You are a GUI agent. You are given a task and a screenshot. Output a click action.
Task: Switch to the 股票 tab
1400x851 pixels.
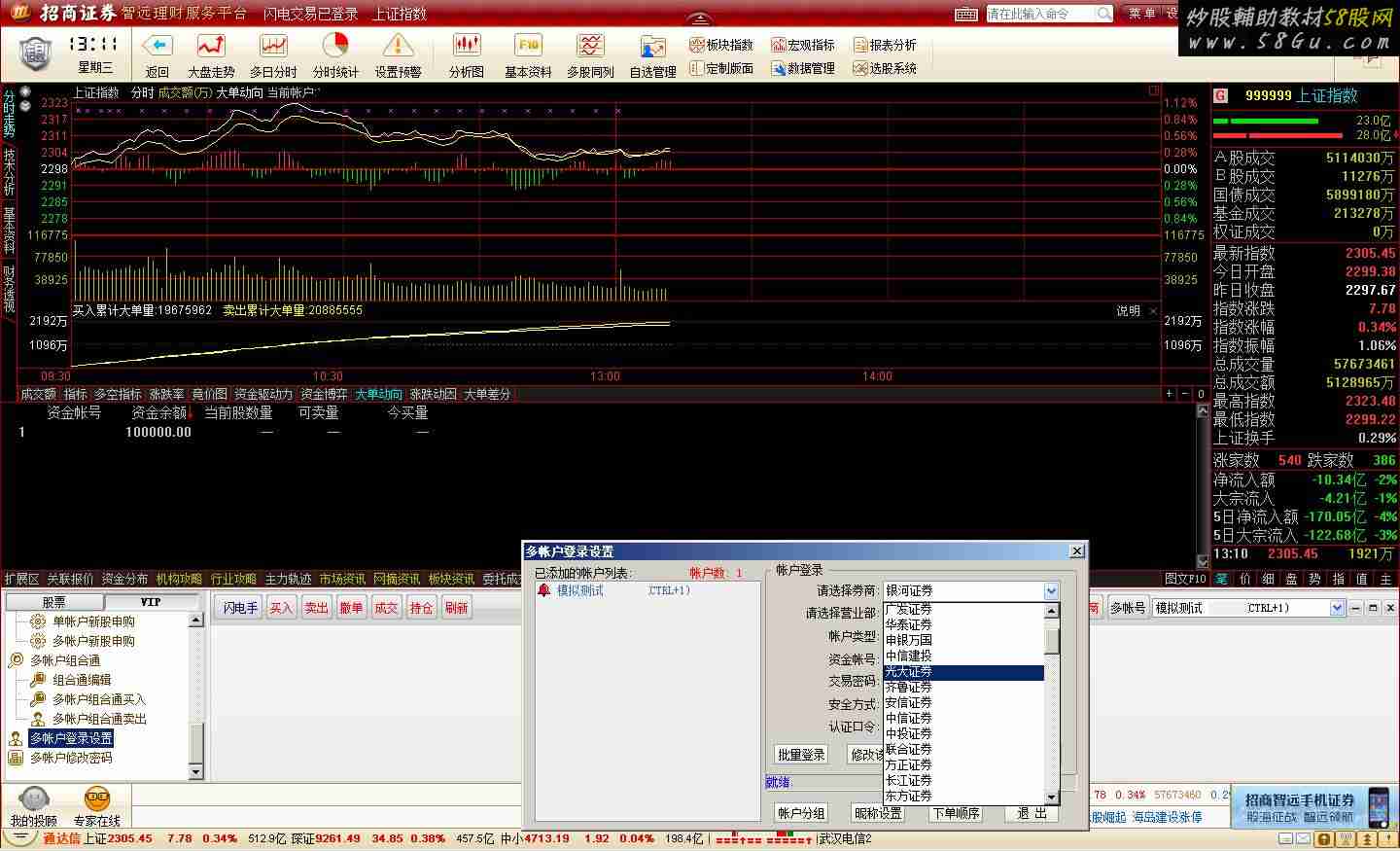[53, 602]
